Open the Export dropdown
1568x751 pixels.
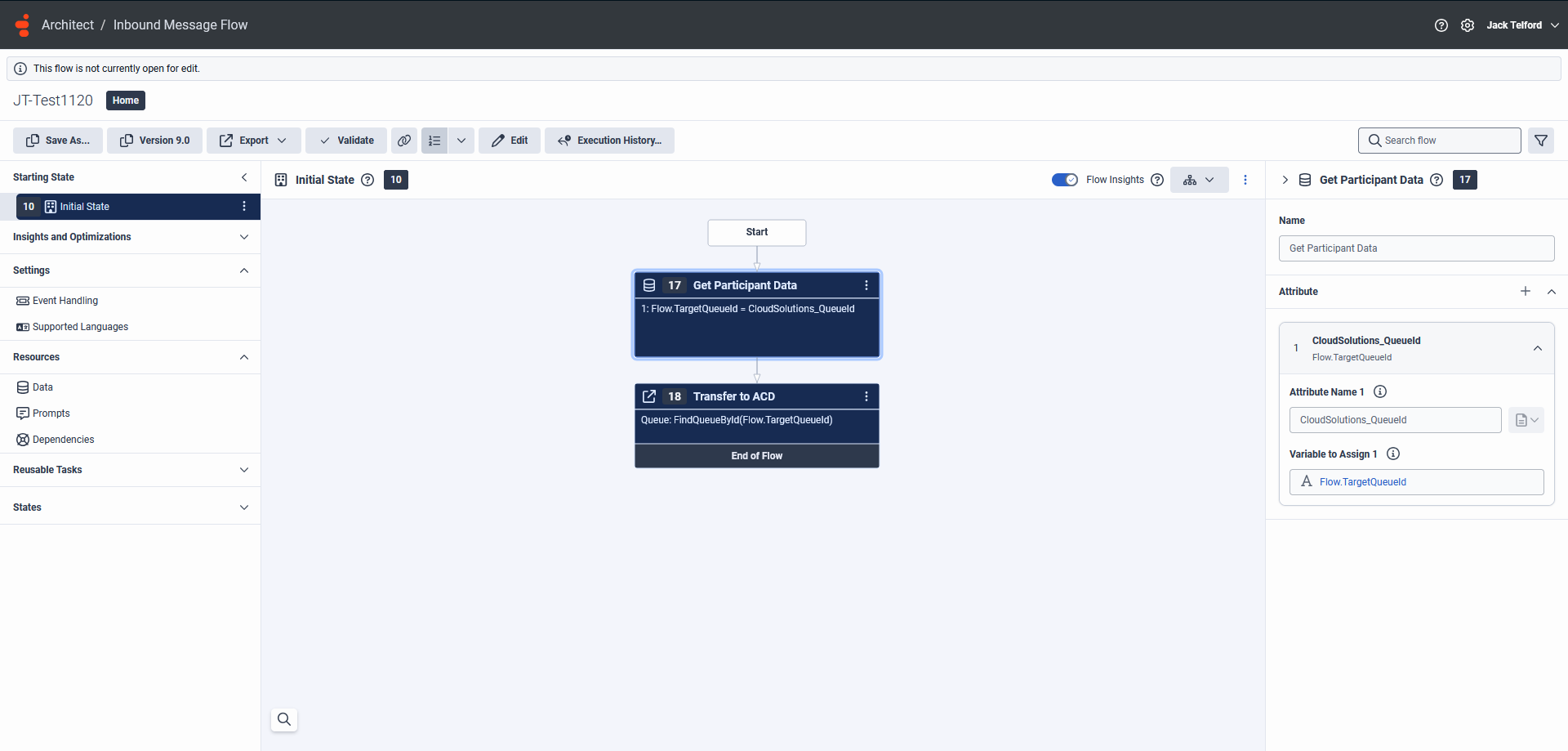coord(253,140)
